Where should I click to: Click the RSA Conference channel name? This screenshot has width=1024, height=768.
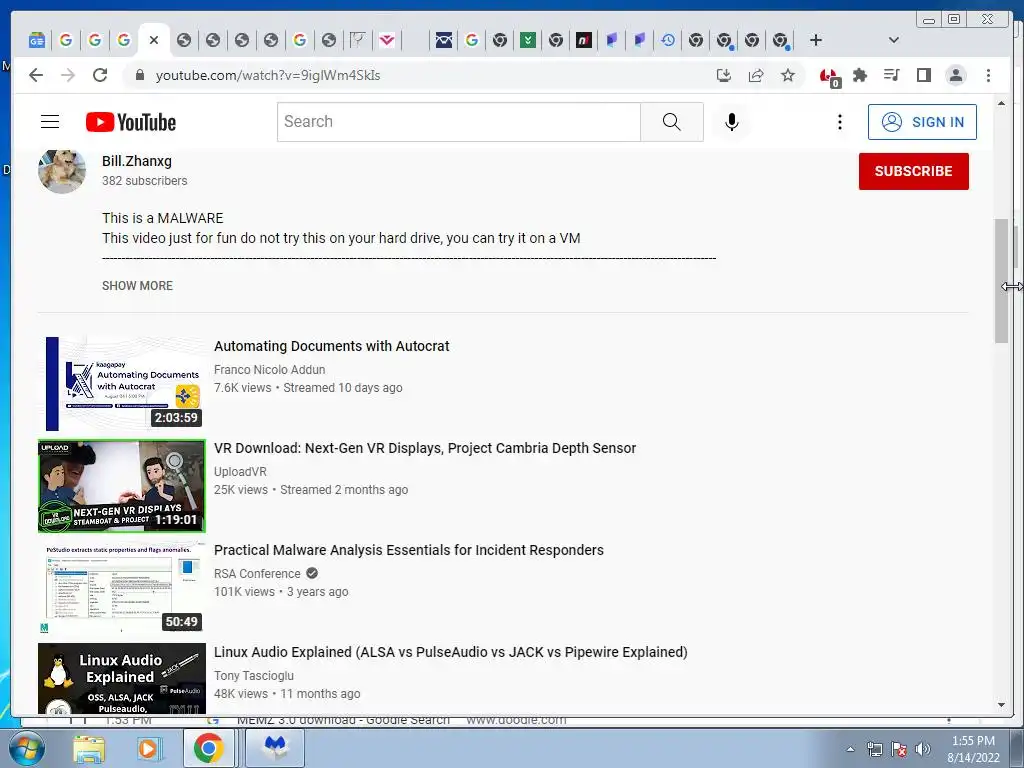click(x=257, y=573)
